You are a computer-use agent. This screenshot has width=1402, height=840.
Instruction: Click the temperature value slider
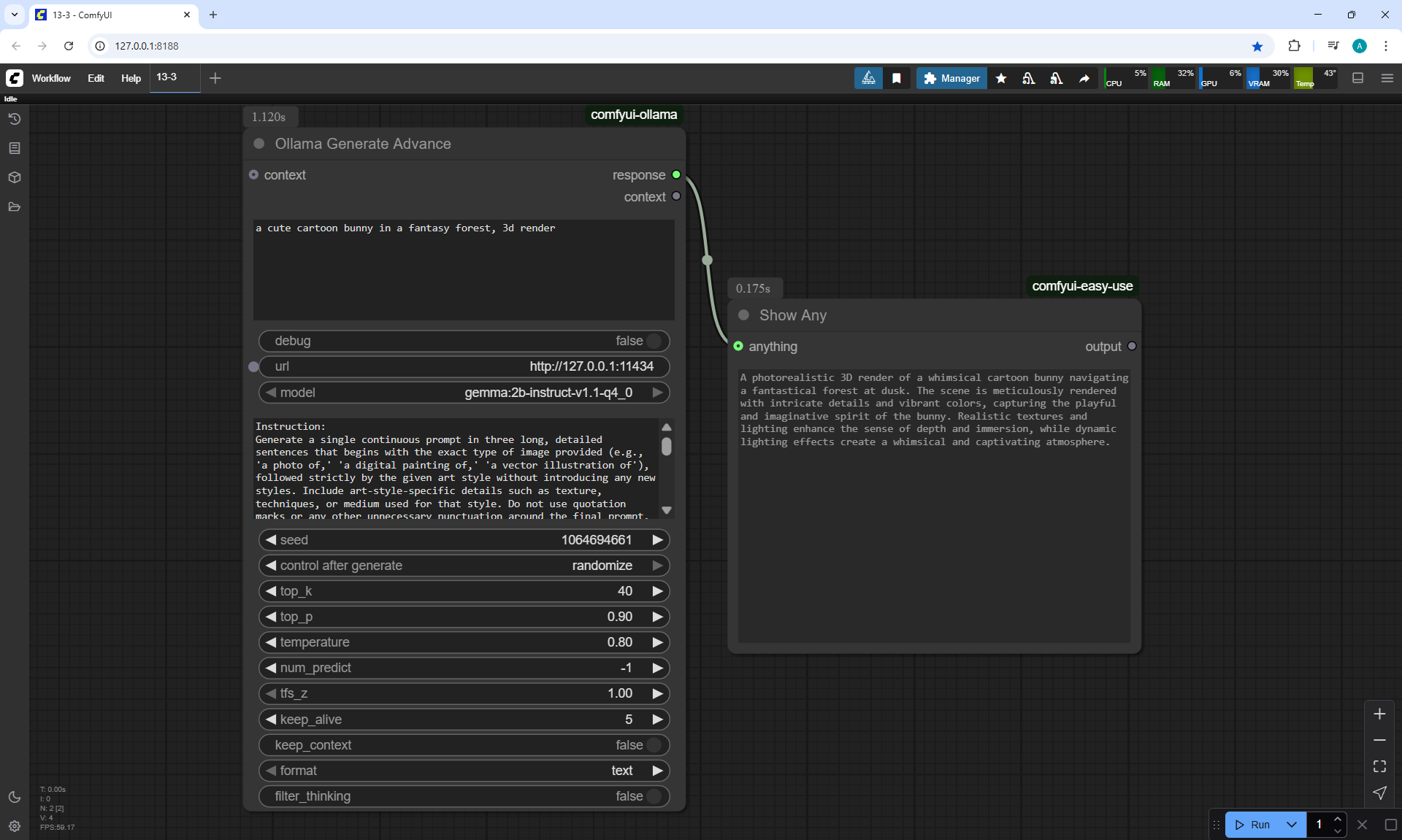click(x=464, y=642)
